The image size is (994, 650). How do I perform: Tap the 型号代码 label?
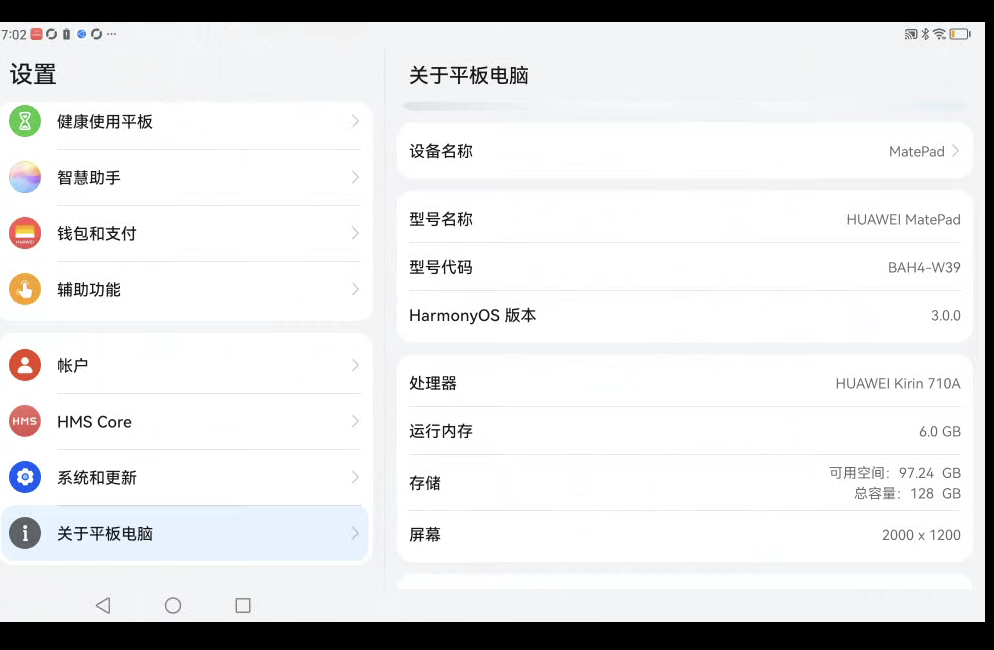pyautogui.click(x=441, y=267)
